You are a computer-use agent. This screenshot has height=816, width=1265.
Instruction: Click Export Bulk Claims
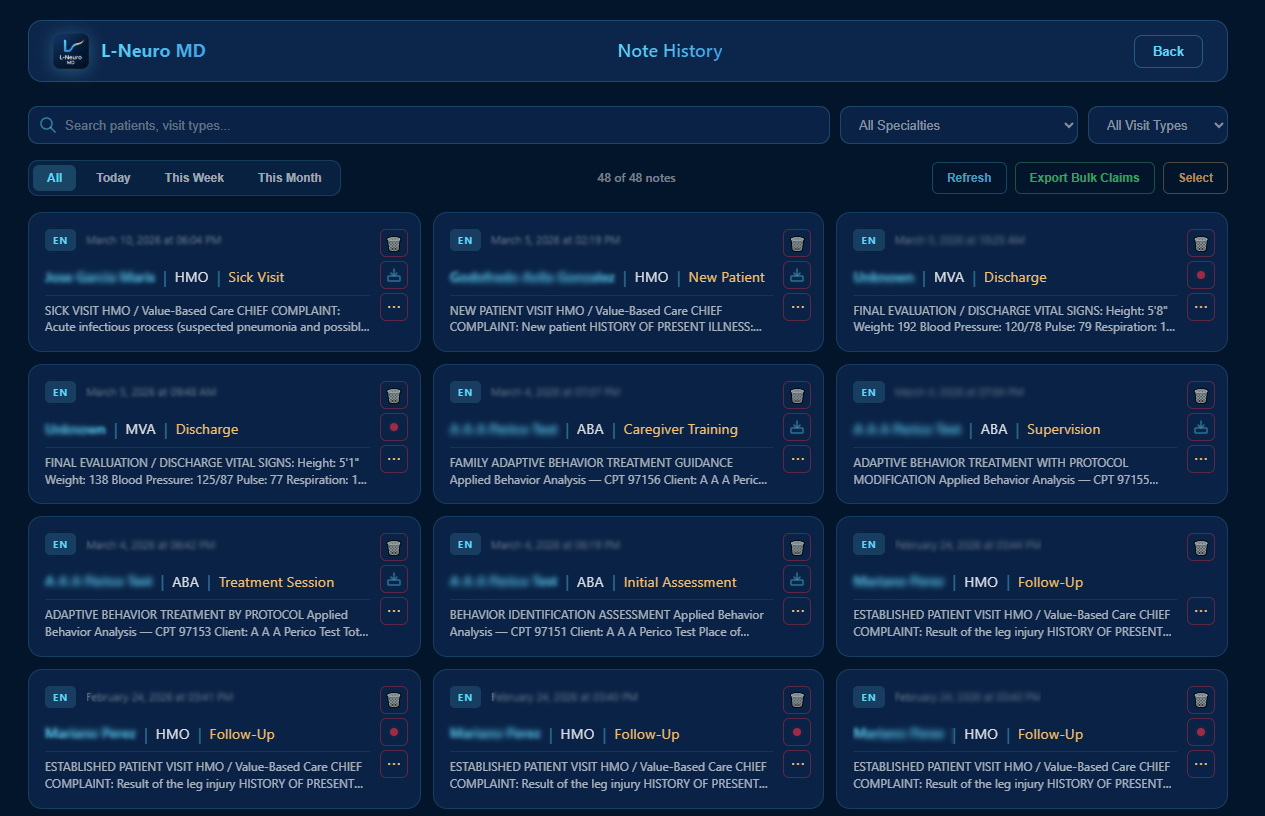[1084, 177]
